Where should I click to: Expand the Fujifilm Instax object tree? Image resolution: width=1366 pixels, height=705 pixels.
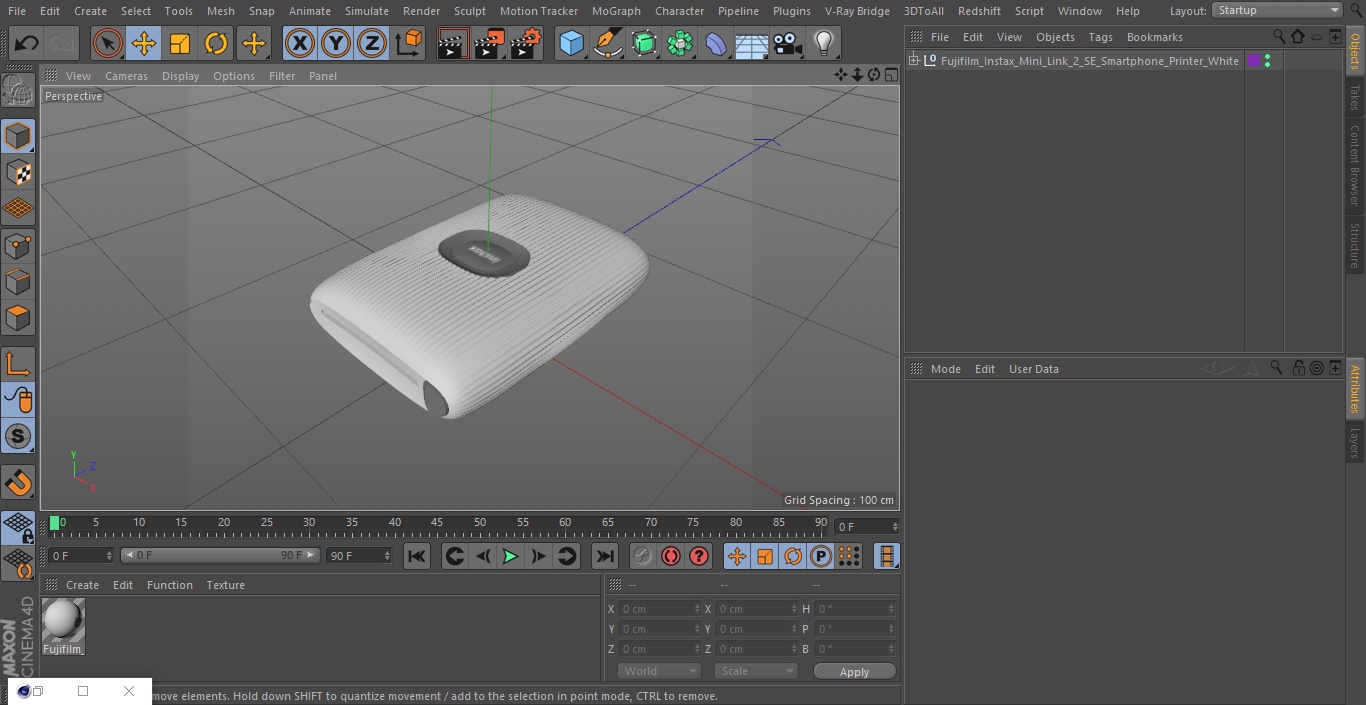[913, 61]
